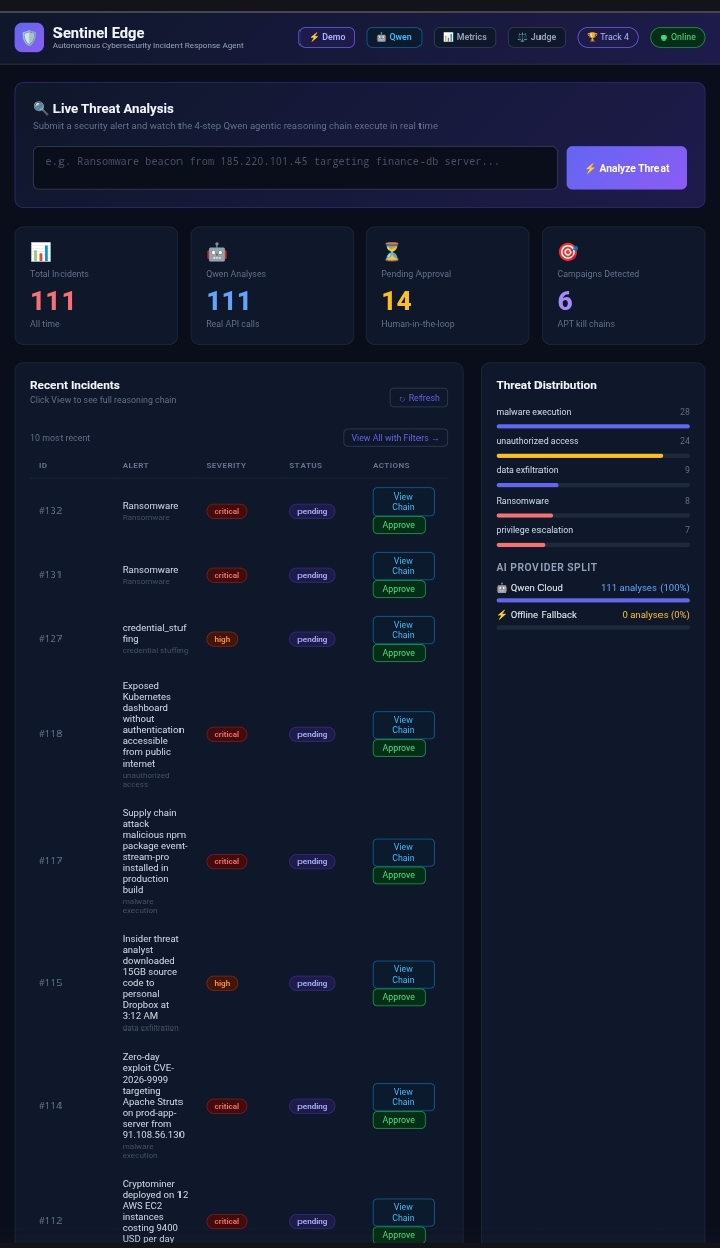Image resolution: width=720 pixels, height=1248 pixels.
Task: Click the data exfiltration distribution bar
Action: click(593, 485)
